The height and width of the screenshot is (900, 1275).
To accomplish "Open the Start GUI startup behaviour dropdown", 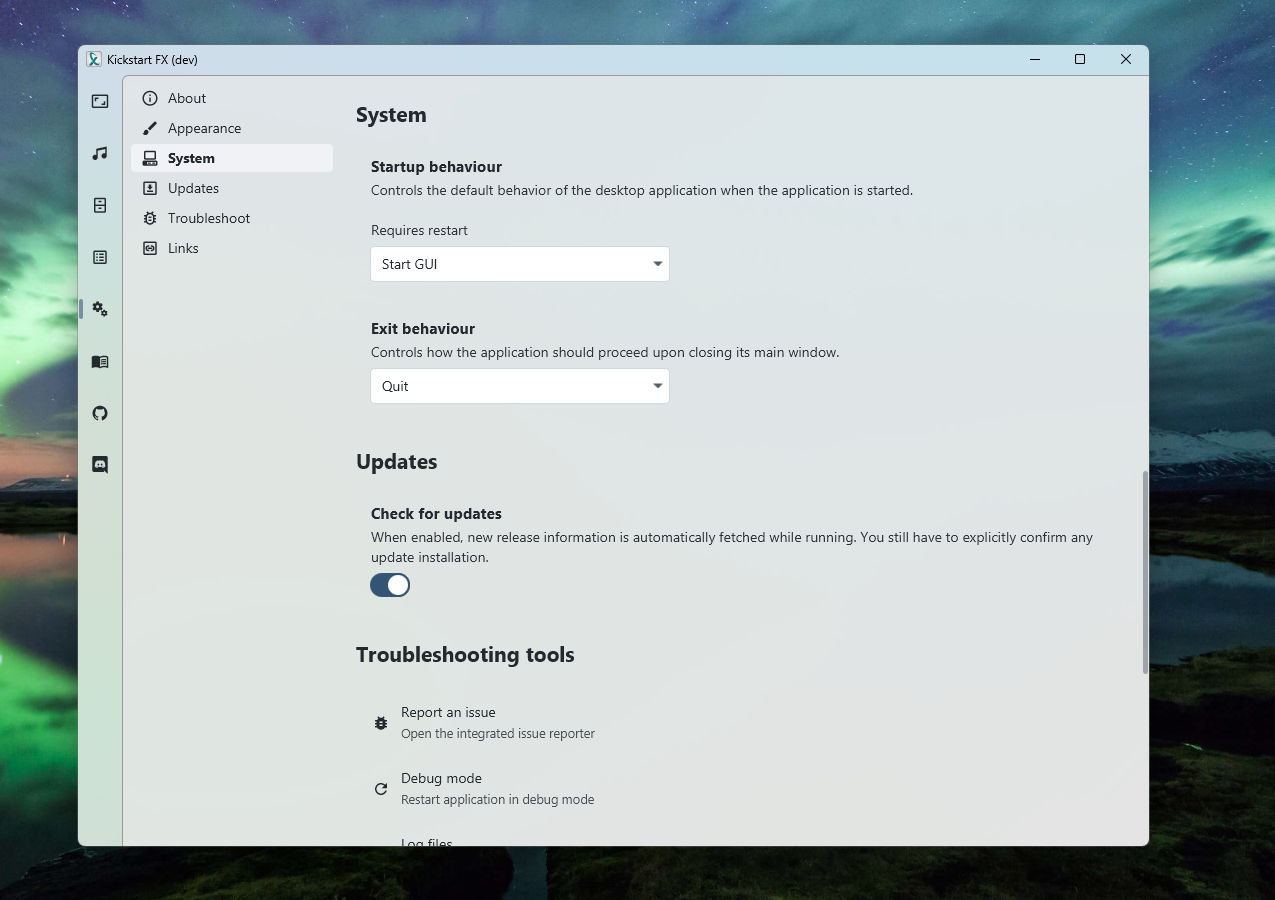I will pos(520,264).
